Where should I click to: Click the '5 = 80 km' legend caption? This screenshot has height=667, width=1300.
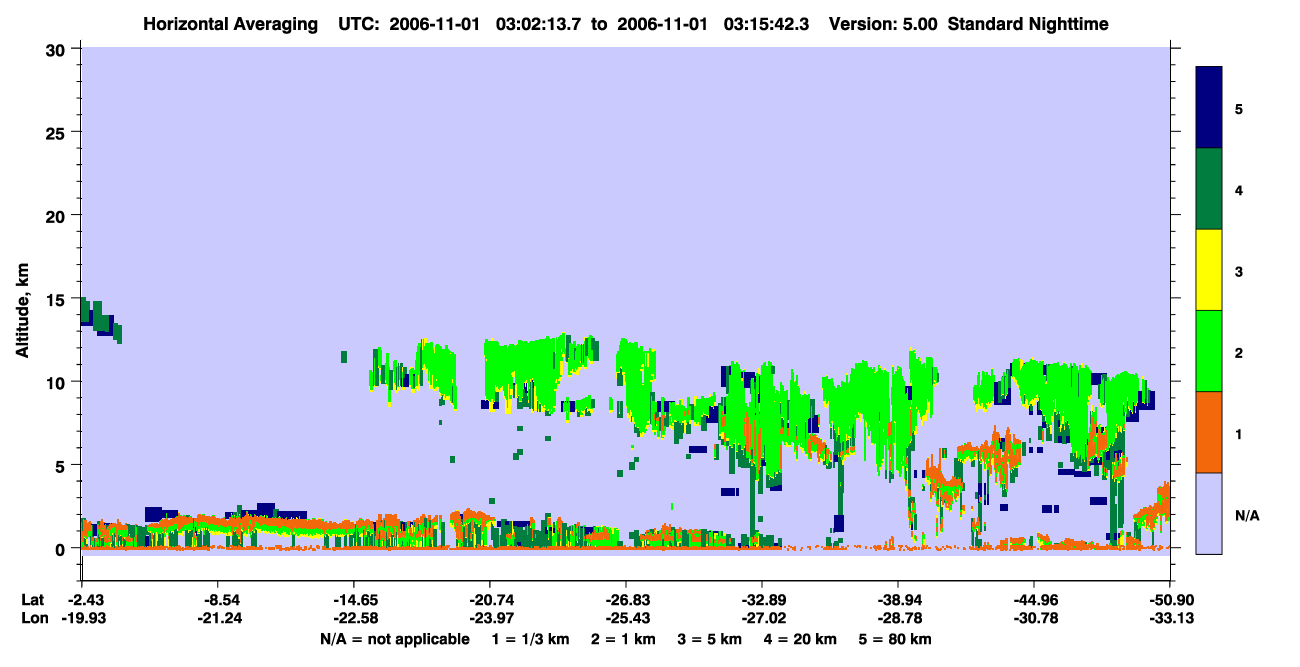[896, 639]
